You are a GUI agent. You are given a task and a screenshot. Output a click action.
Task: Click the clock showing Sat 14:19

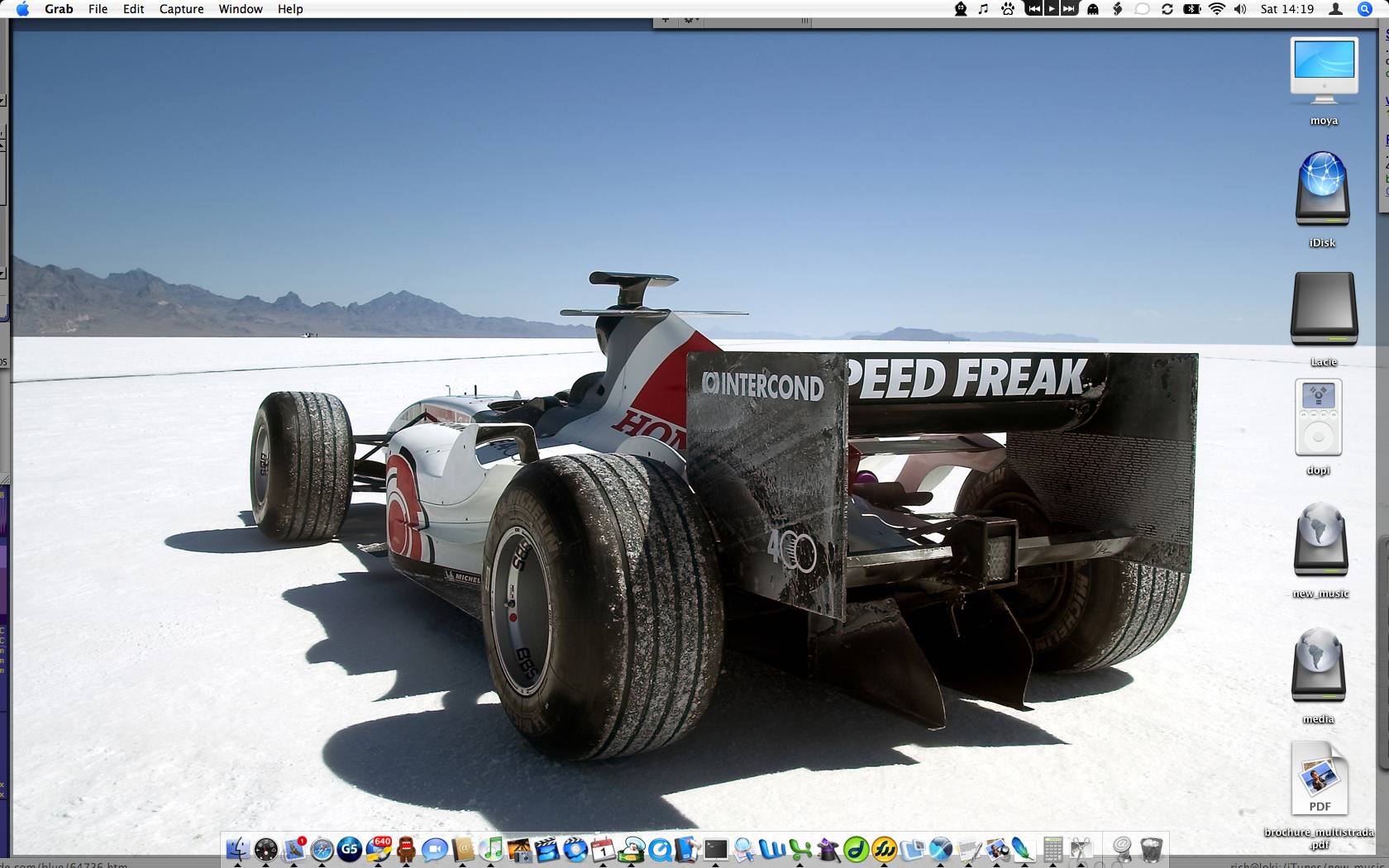1286,9
